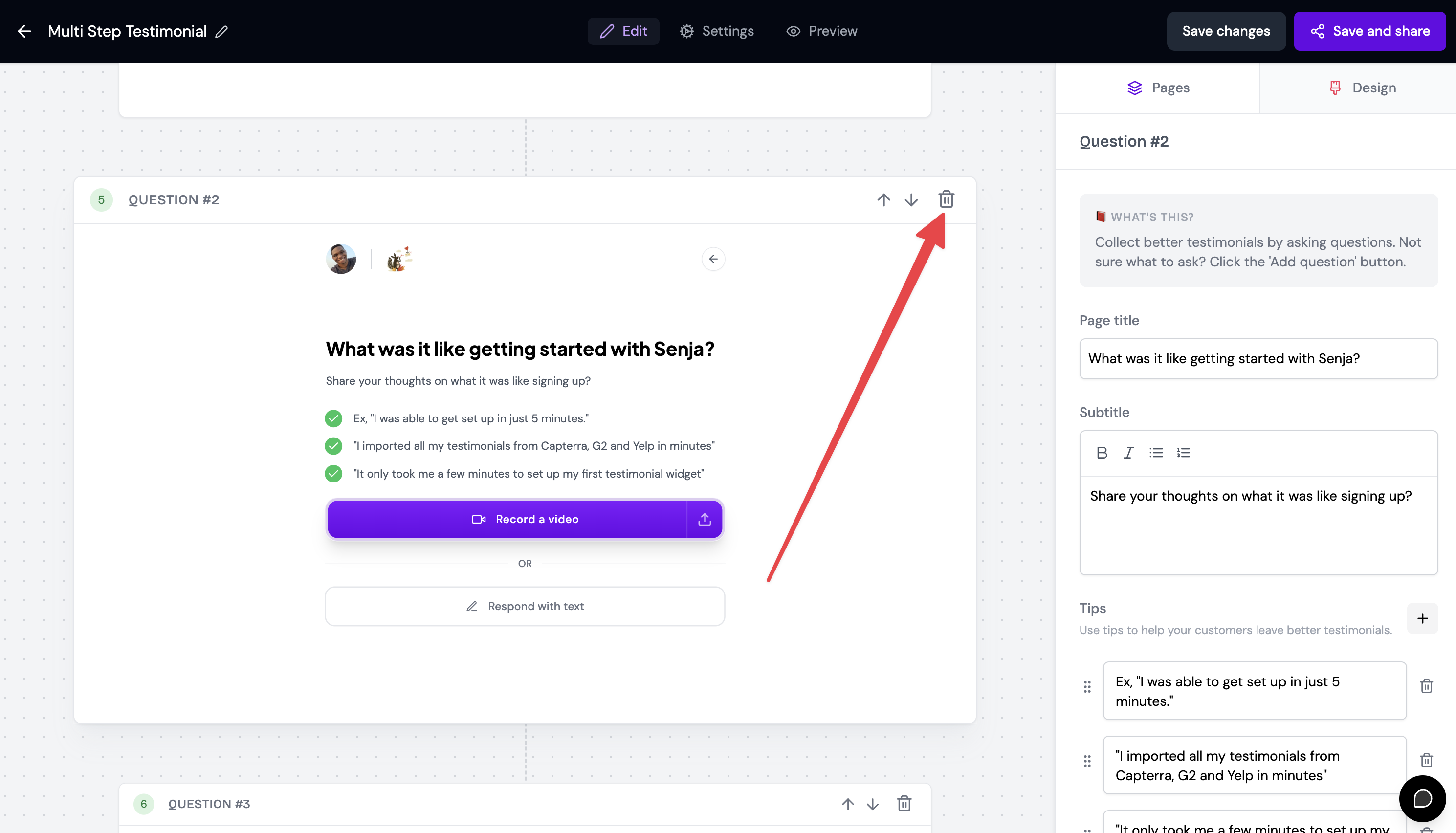Delete the 'set up in just 5 minutes' tip
The image size is (1456, 833).
(1426, 685)
